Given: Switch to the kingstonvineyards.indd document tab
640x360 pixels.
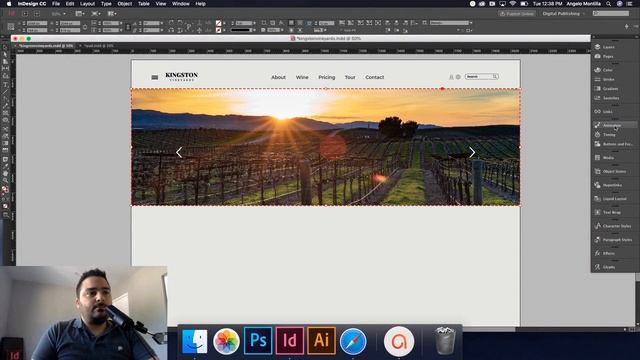Looking at the screenshot, I should click(46, 46).
